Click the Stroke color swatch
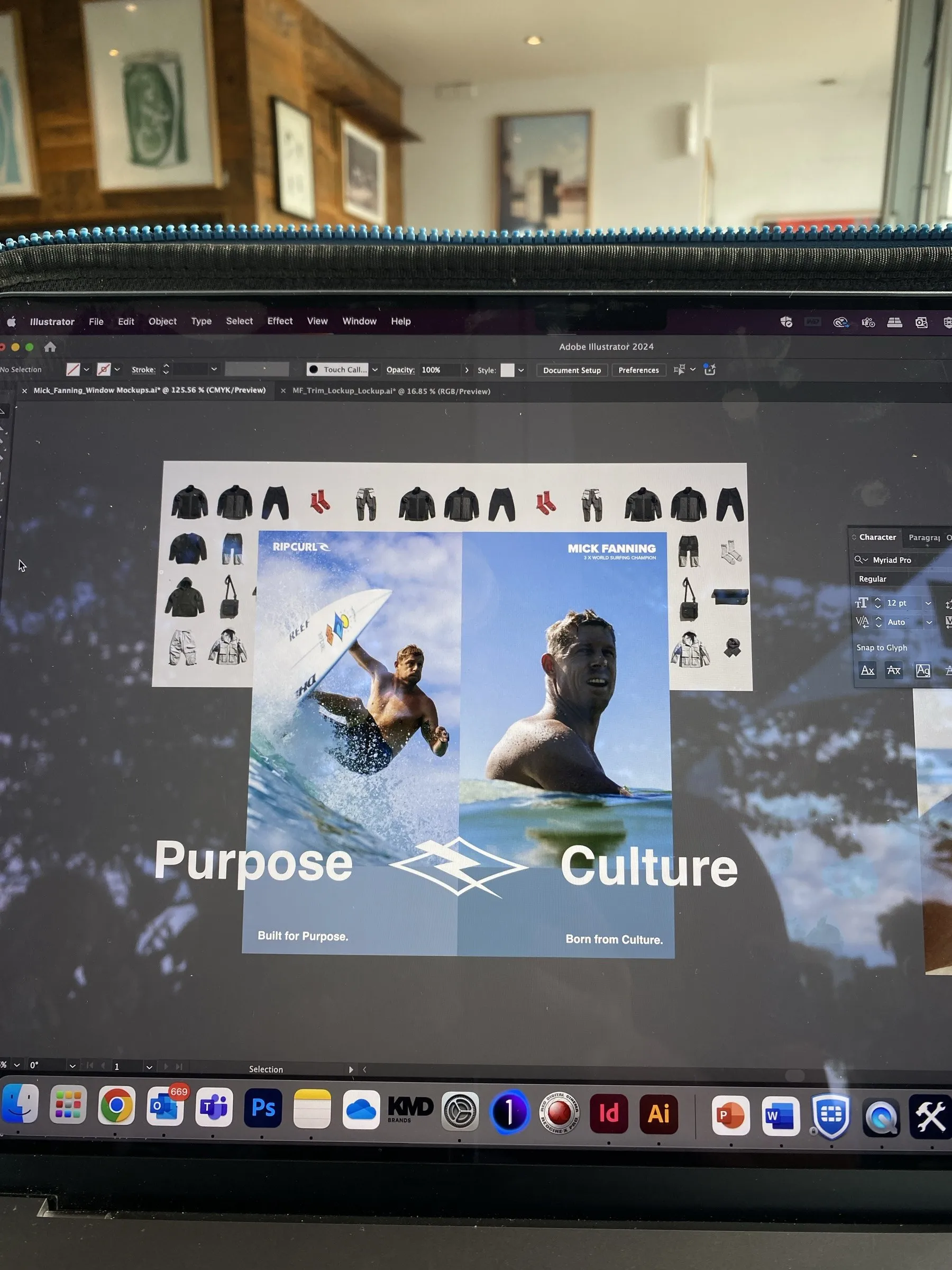 [x=104, y=369]
